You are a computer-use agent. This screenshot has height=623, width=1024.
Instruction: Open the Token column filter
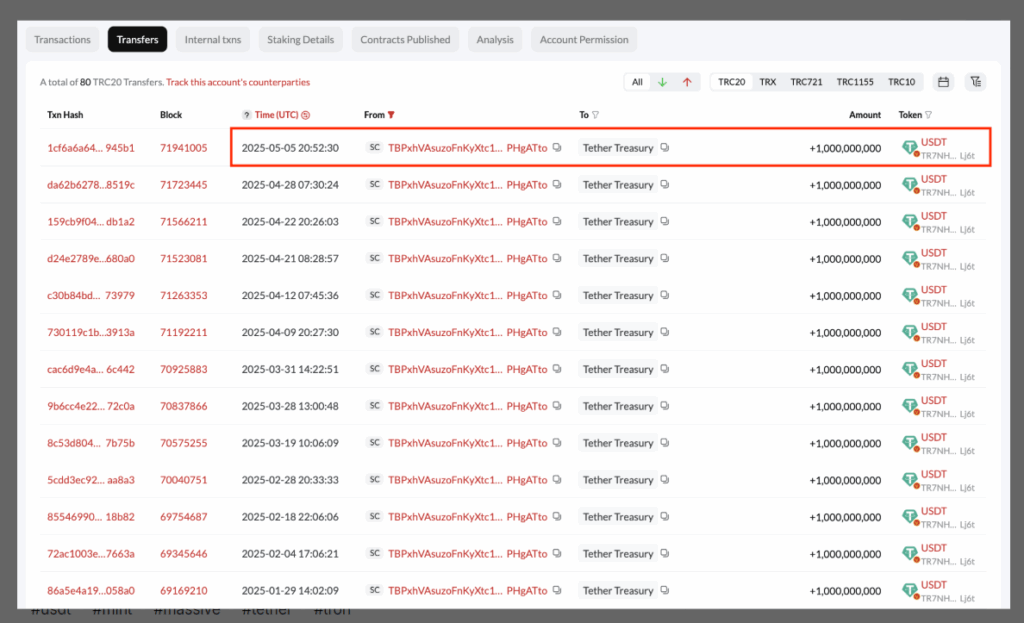point(929,115)
